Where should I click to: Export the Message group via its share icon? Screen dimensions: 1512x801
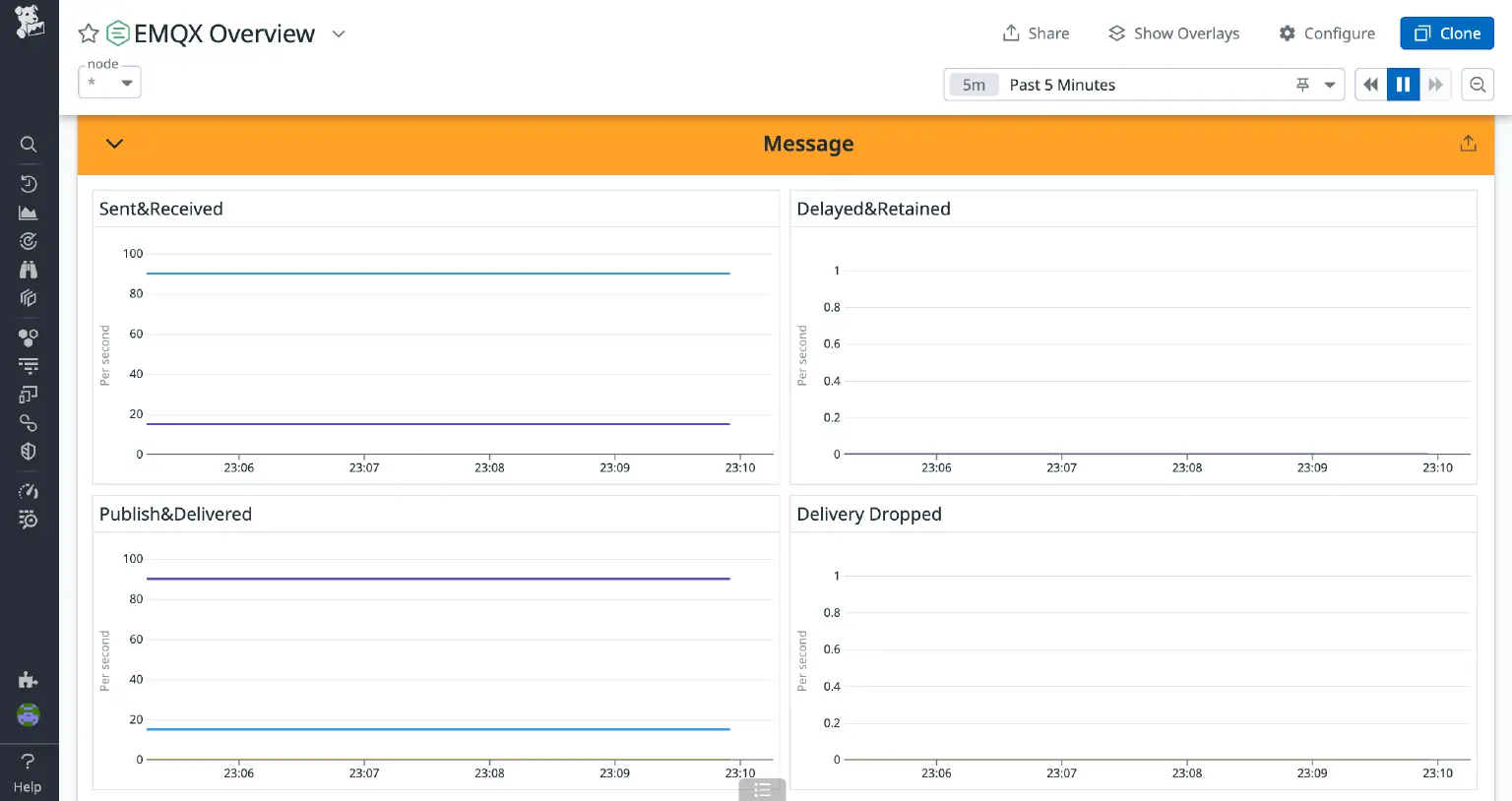click(1468, 143)
